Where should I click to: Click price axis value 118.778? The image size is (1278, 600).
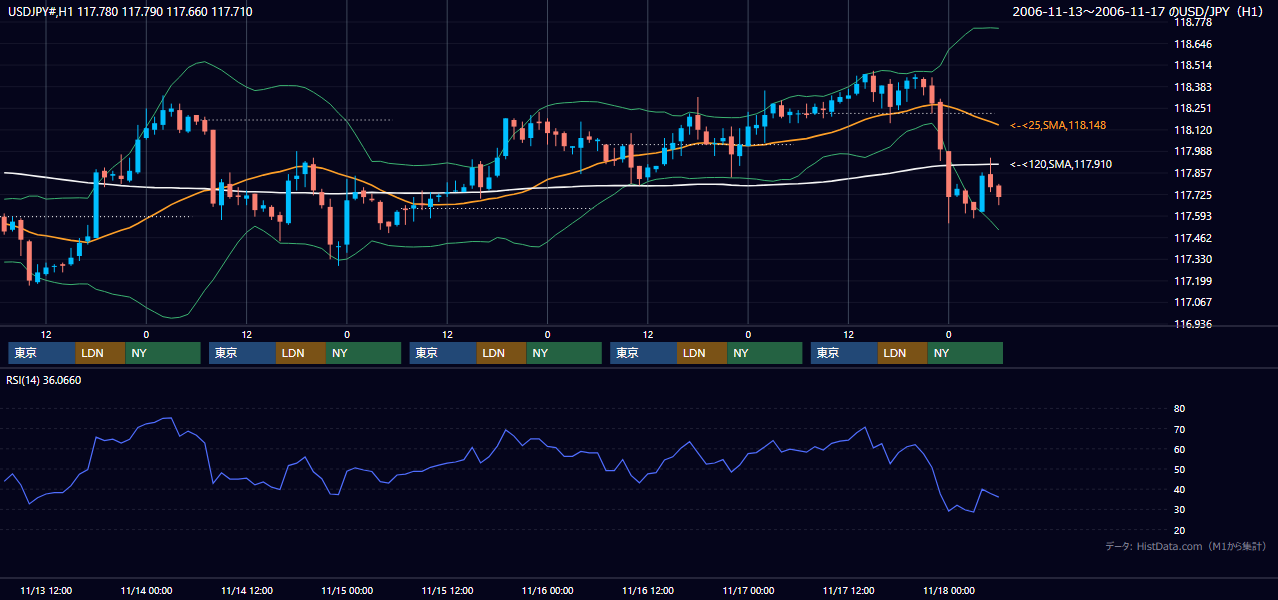click(1192, 22)
